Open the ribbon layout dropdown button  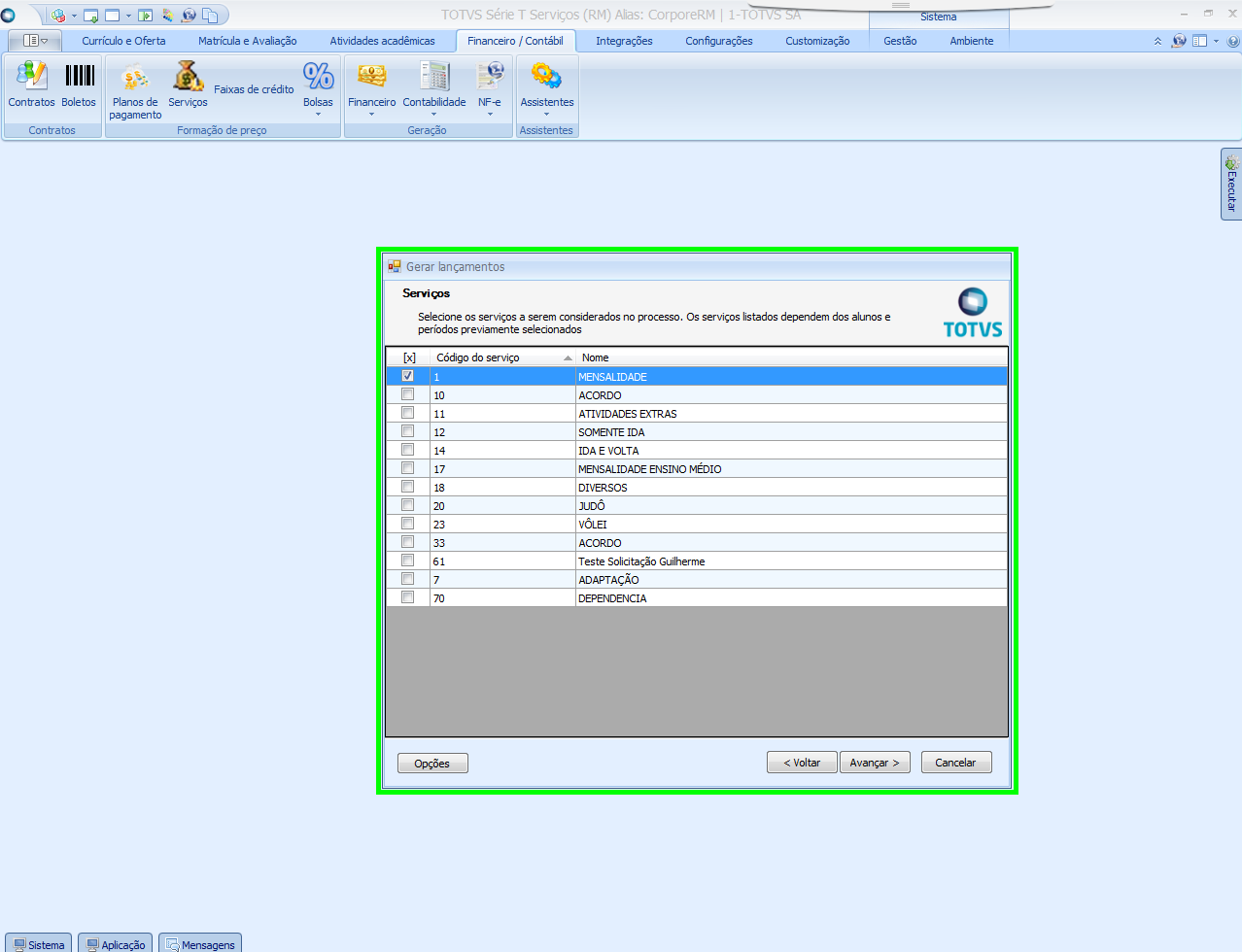[35, 41]
